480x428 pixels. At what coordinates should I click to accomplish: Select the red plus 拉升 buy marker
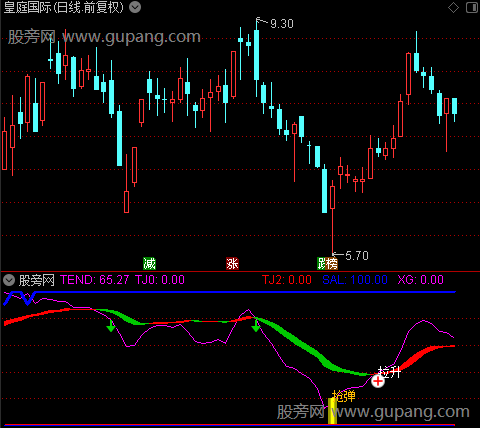(x=378, y=381)
